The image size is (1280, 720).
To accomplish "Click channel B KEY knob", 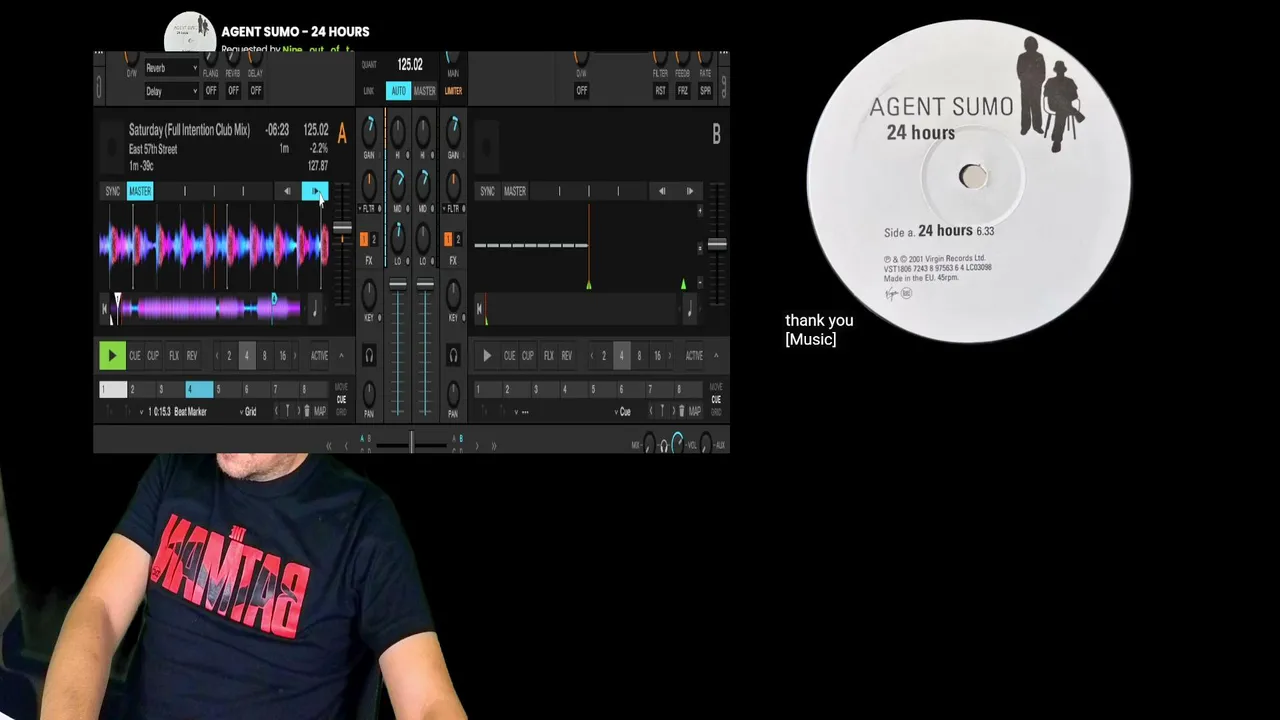I will [453, 293].
